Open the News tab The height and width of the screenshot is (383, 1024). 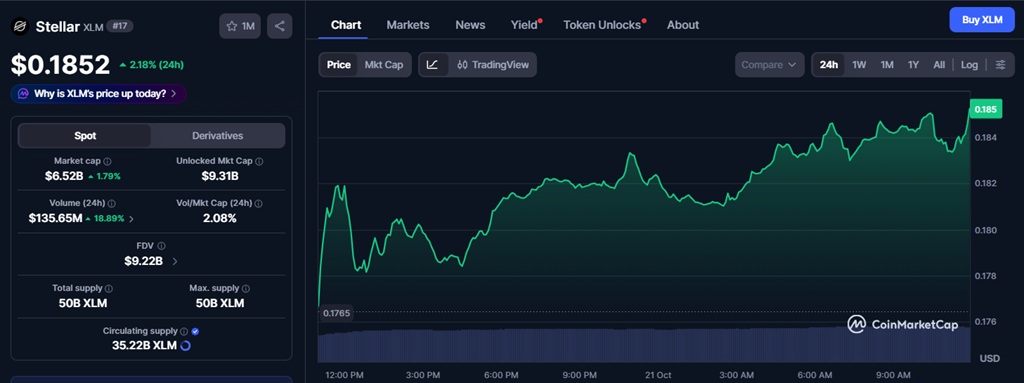[470, 25]
